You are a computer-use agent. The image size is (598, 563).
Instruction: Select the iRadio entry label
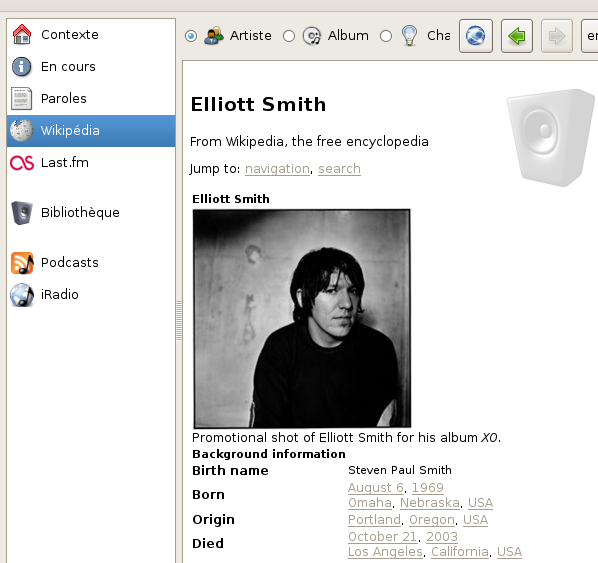[60, 295]
